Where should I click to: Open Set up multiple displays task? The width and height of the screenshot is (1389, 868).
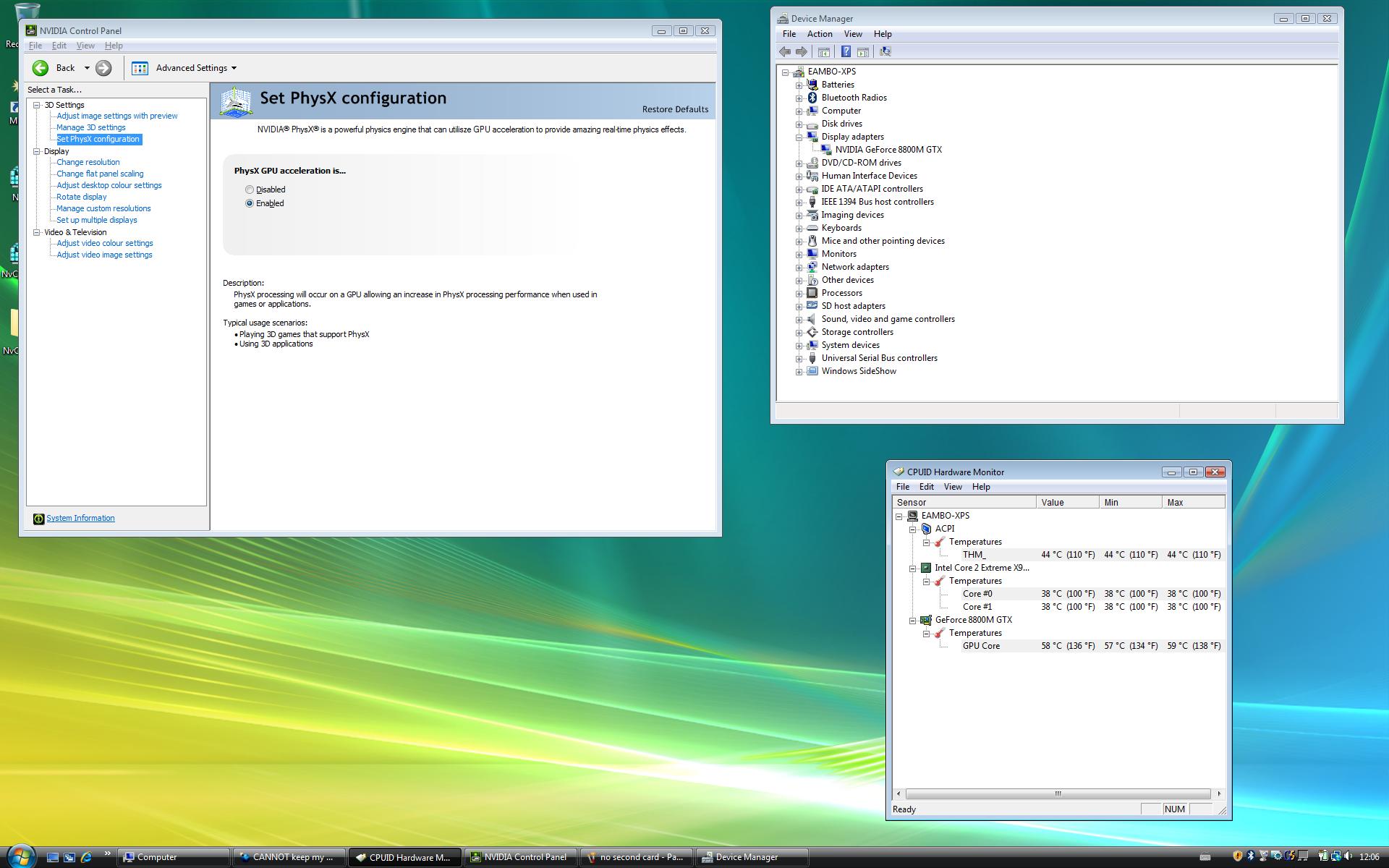pyautogui.click(x=97, y=220)
